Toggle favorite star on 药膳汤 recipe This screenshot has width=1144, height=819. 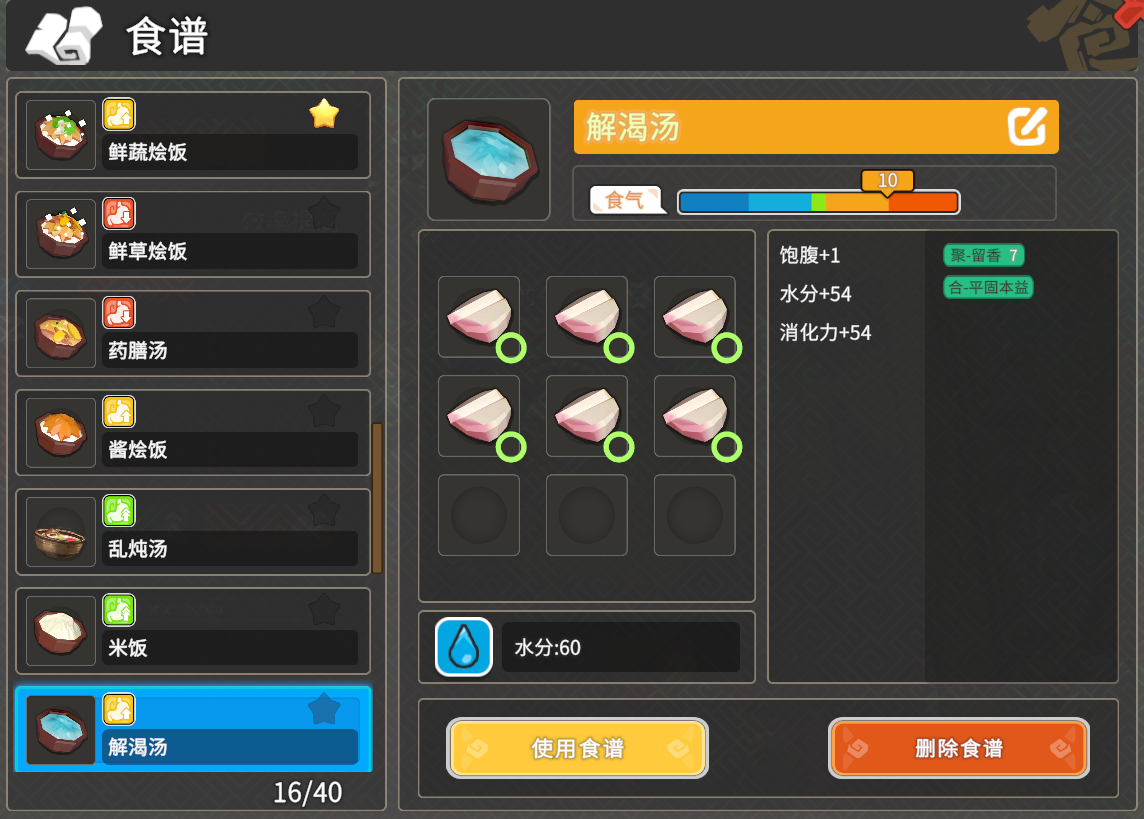click(x=324, y=312)
